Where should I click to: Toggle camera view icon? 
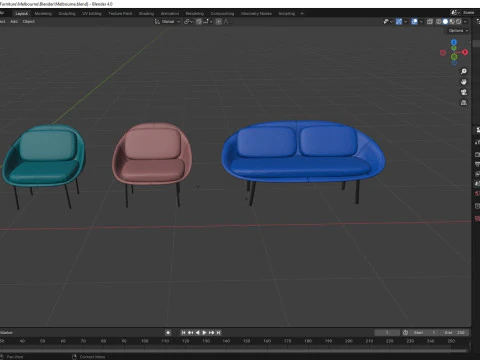(463, 92)
